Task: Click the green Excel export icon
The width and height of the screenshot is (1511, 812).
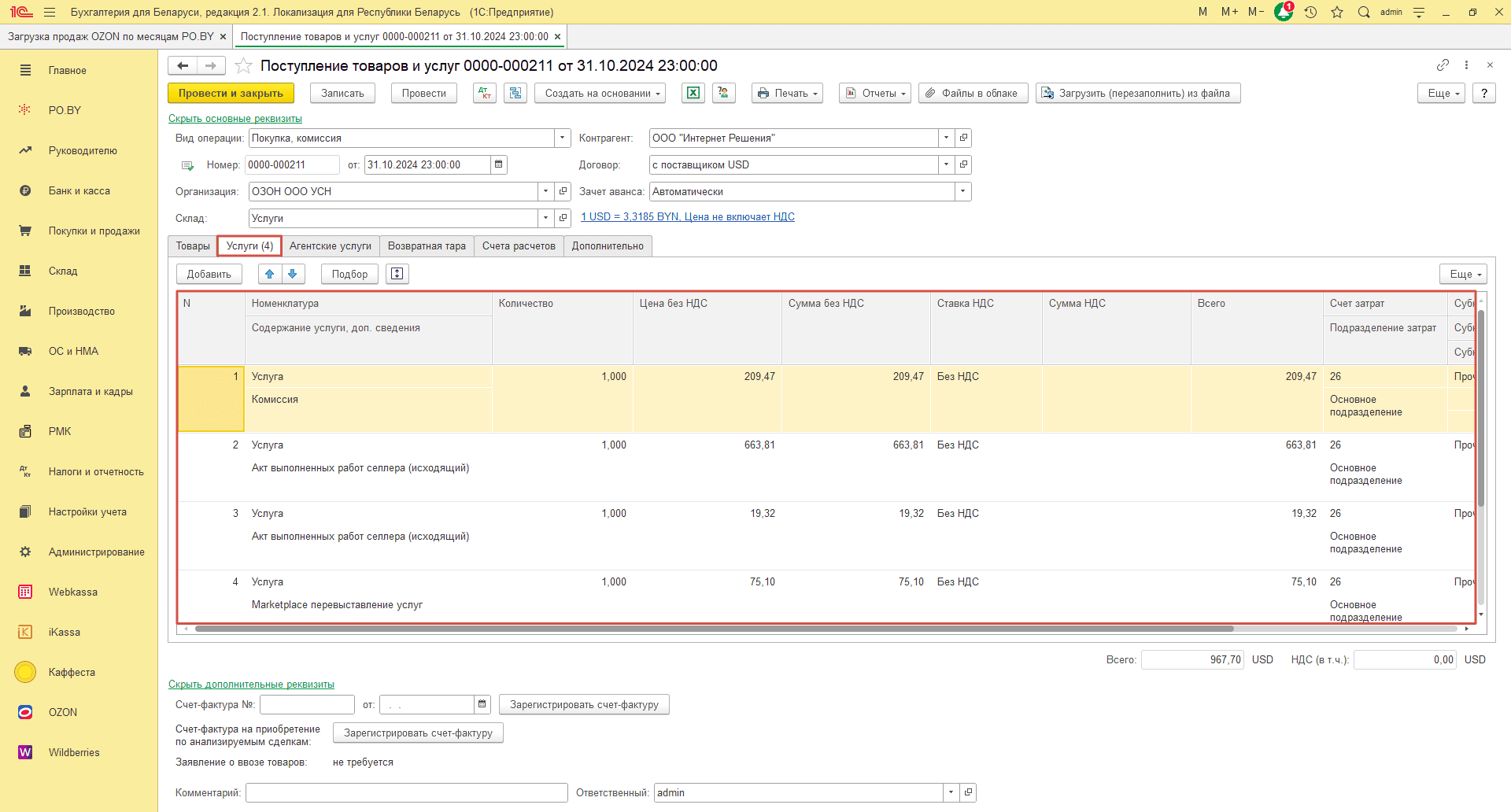Action: coord(693,93)
